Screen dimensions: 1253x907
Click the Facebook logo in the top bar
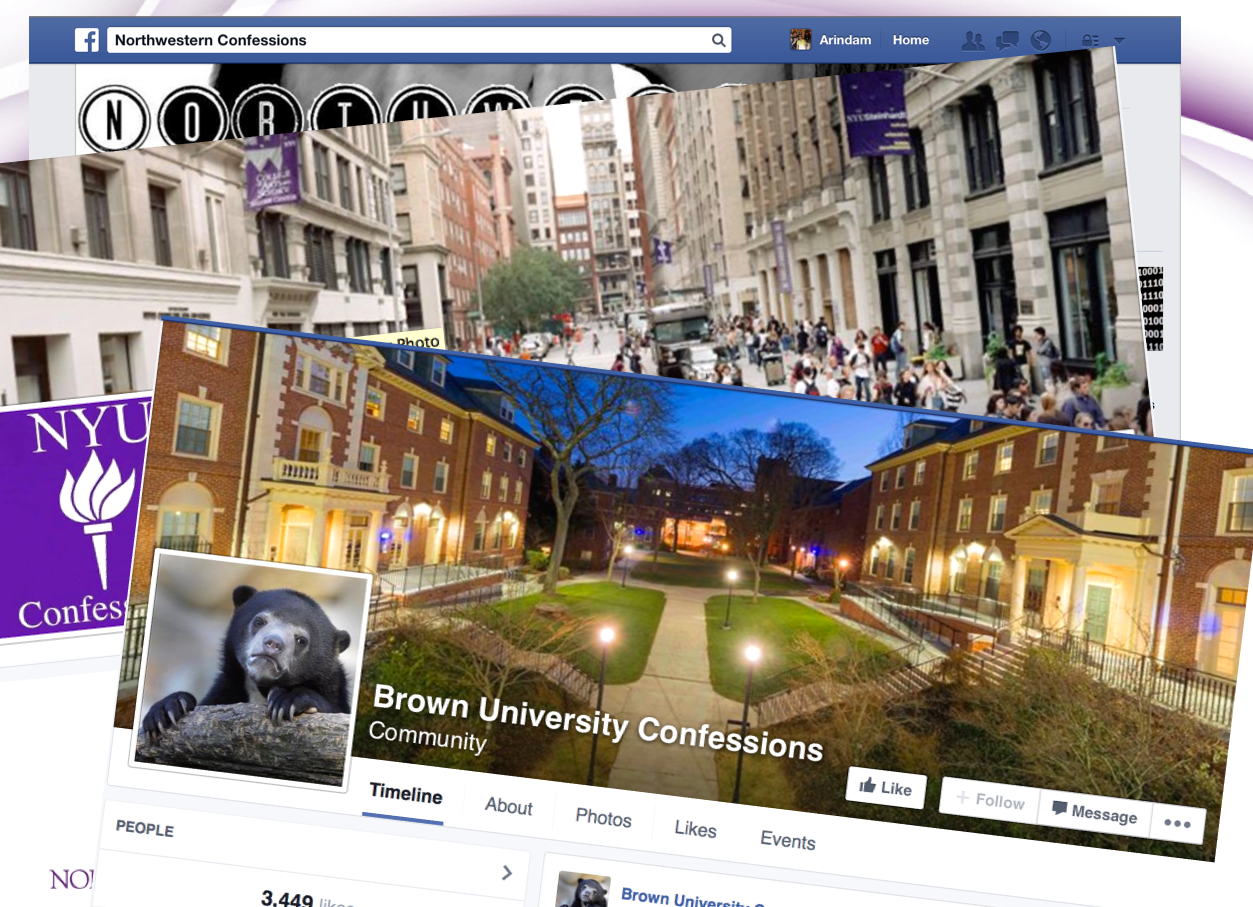pos(87,40)
